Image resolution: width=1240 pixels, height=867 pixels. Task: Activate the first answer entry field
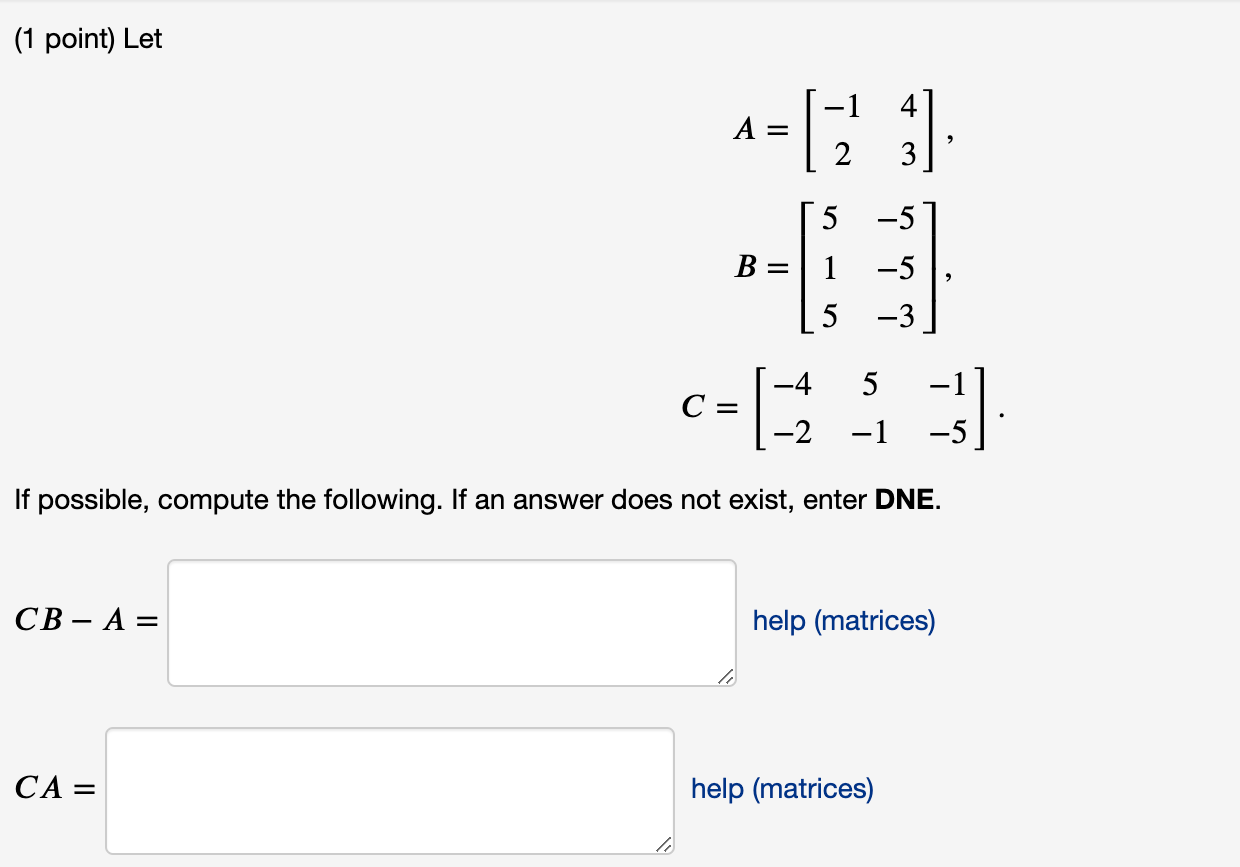click(x=450, y=620)
